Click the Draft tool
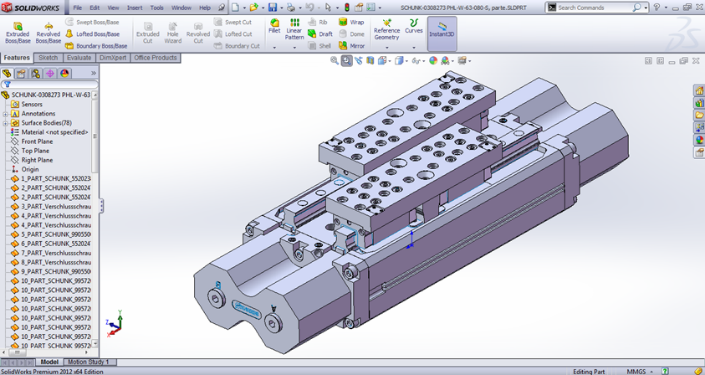The height and width of the screenshot is (375, 705). tap(320, 34)
